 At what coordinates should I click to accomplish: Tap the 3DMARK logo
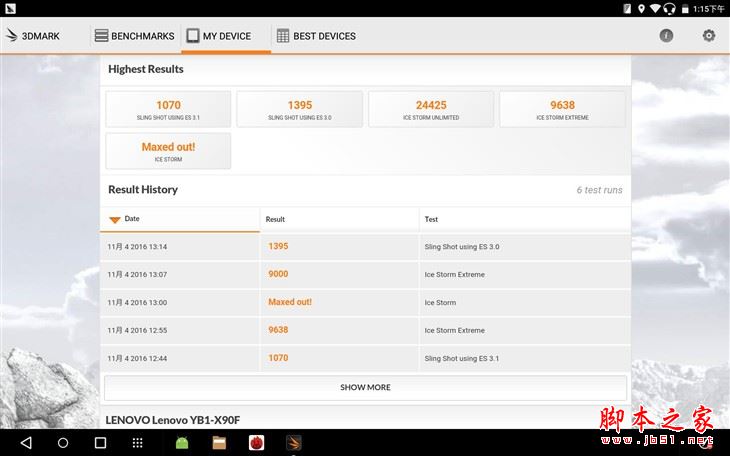pyautogui.click(x=33, y=36)
